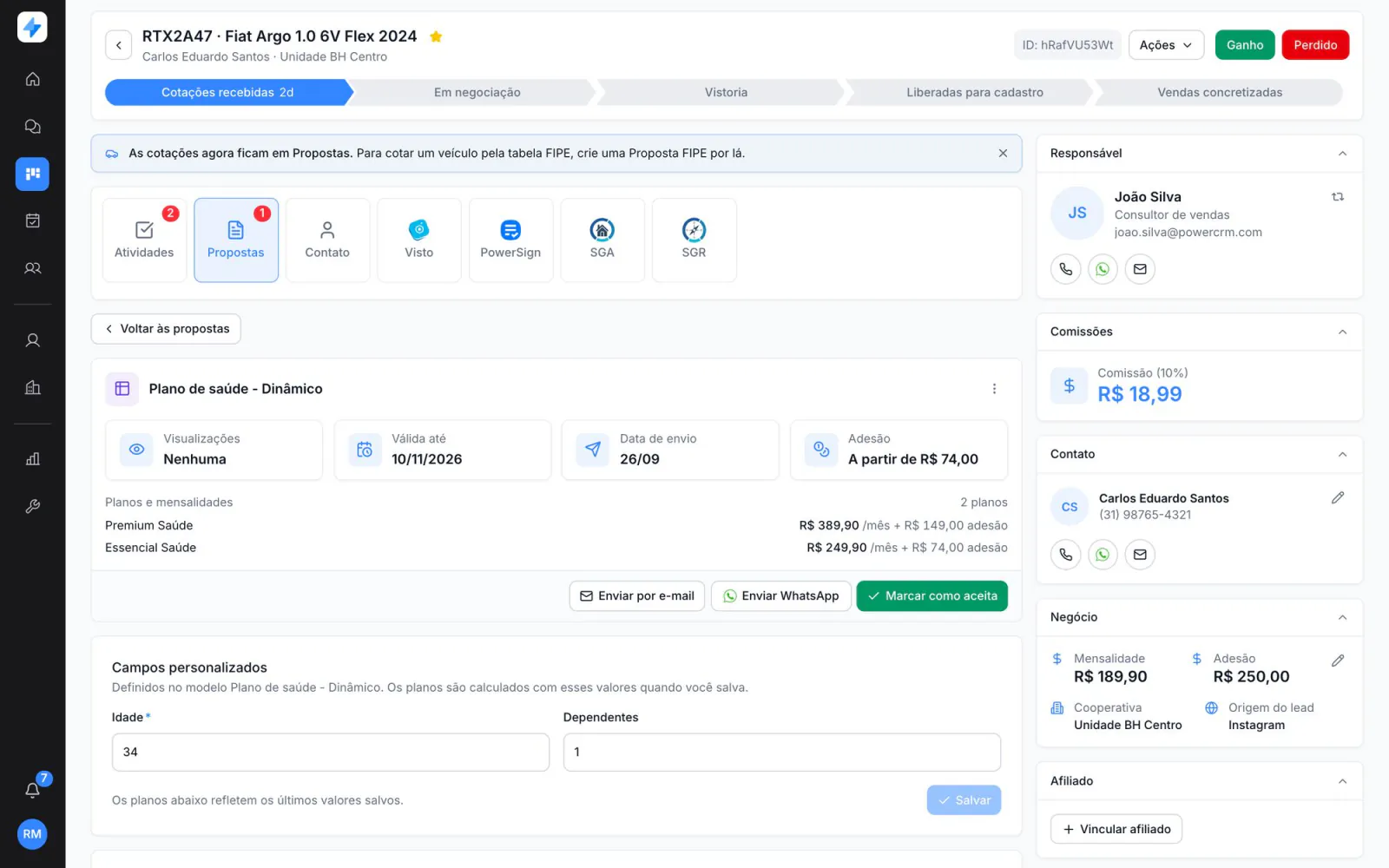Email Carlos Eduardo Santos via envelope icon
This screenshot has height=868, width=1389.
tap(1140, 555)
